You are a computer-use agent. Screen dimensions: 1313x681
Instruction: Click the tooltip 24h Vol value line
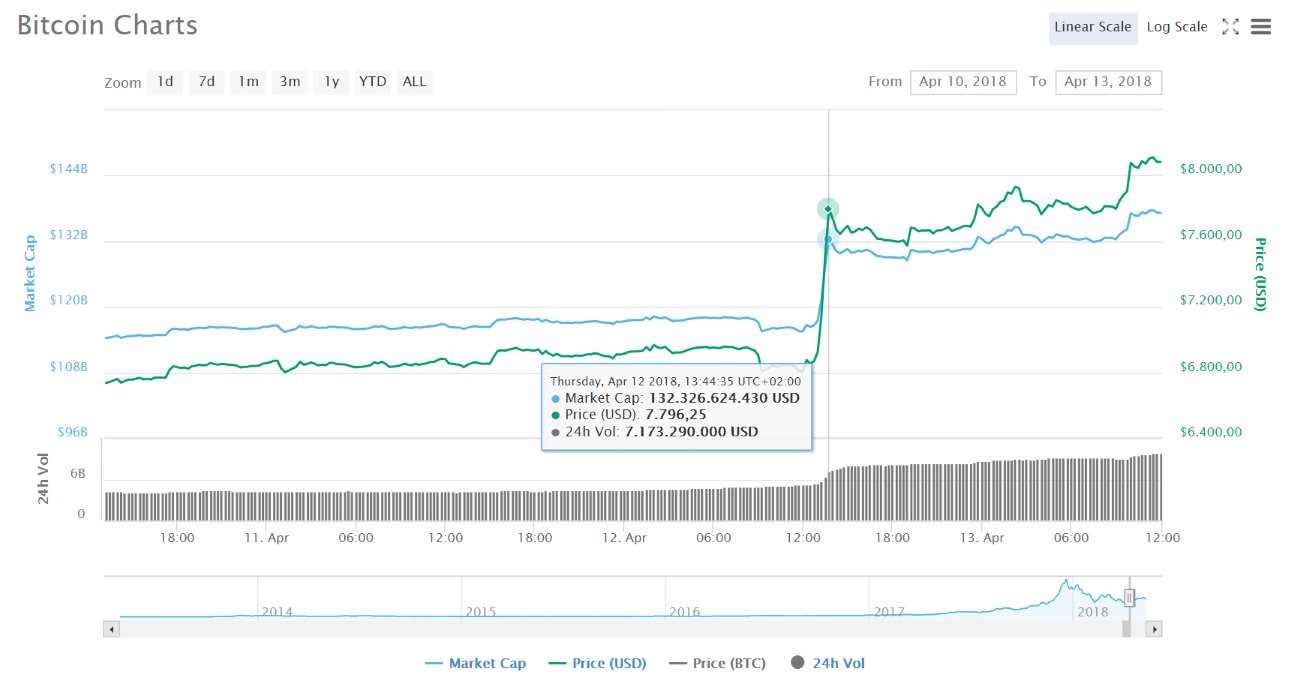coord(654,432)
